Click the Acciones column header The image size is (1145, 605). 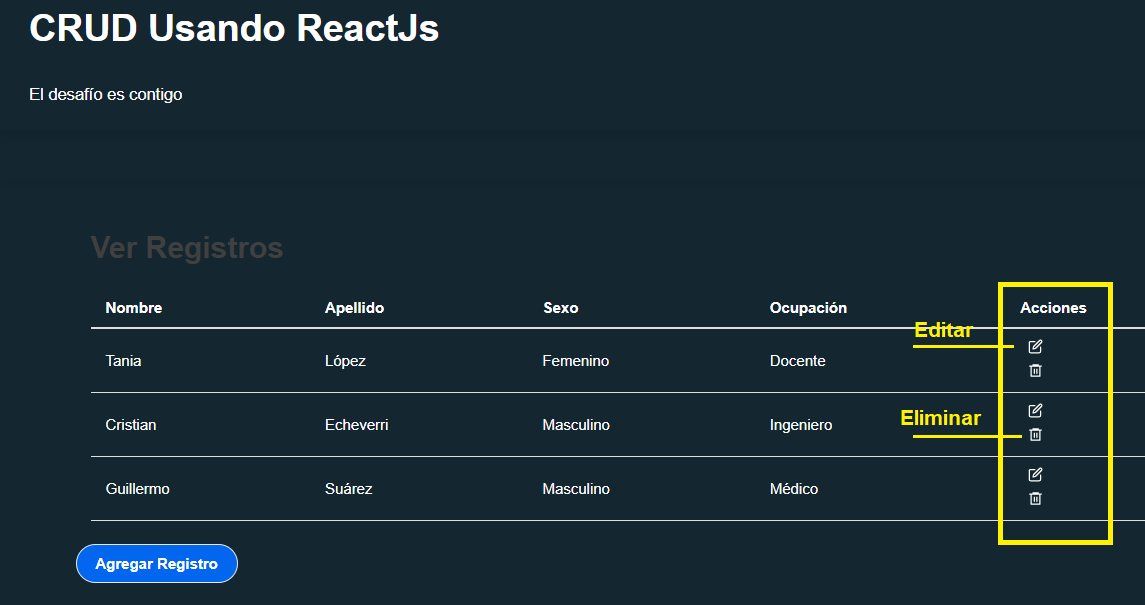point(1054,308)
